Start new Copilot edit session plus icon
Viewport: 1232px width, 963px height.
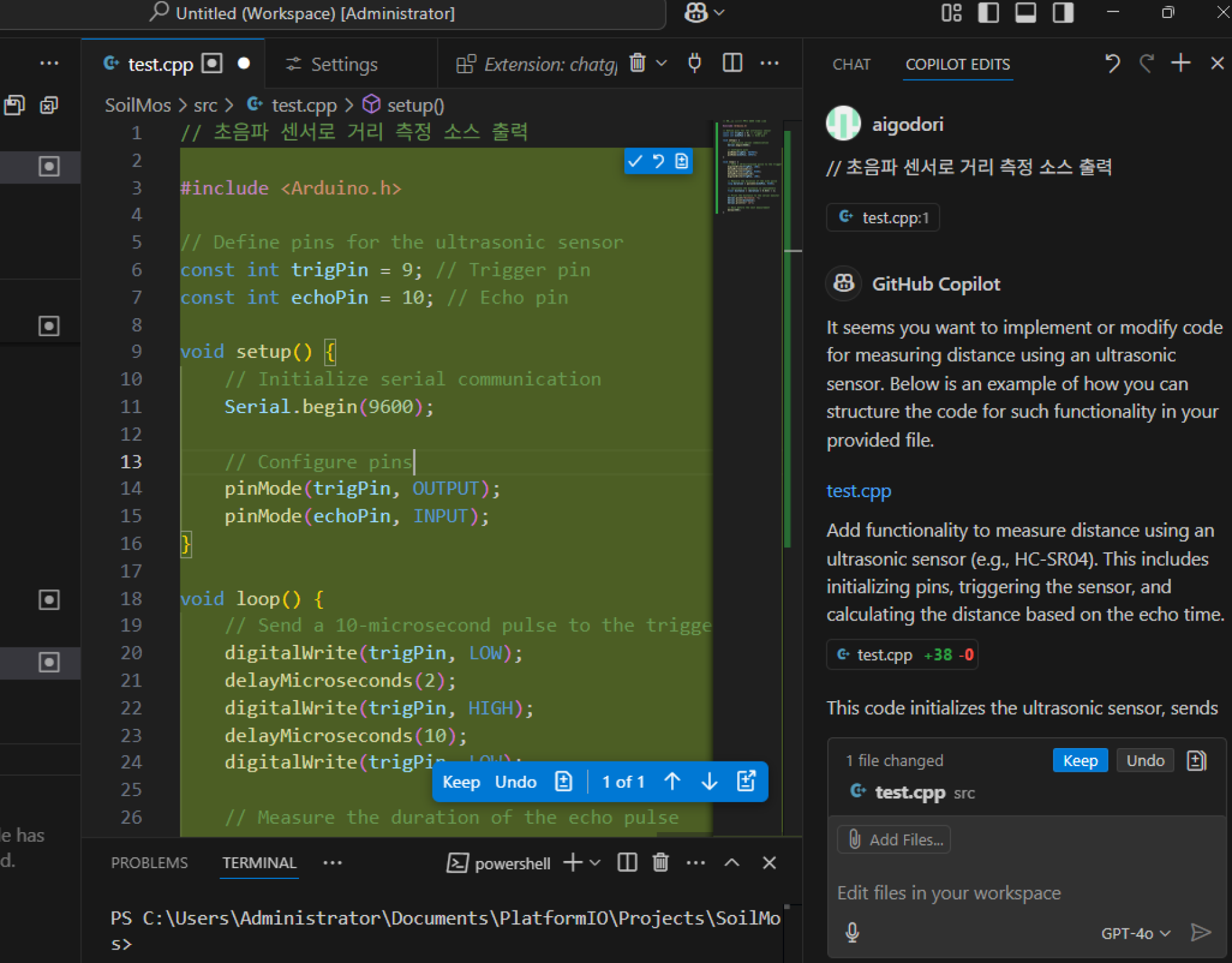(1181, 63)
